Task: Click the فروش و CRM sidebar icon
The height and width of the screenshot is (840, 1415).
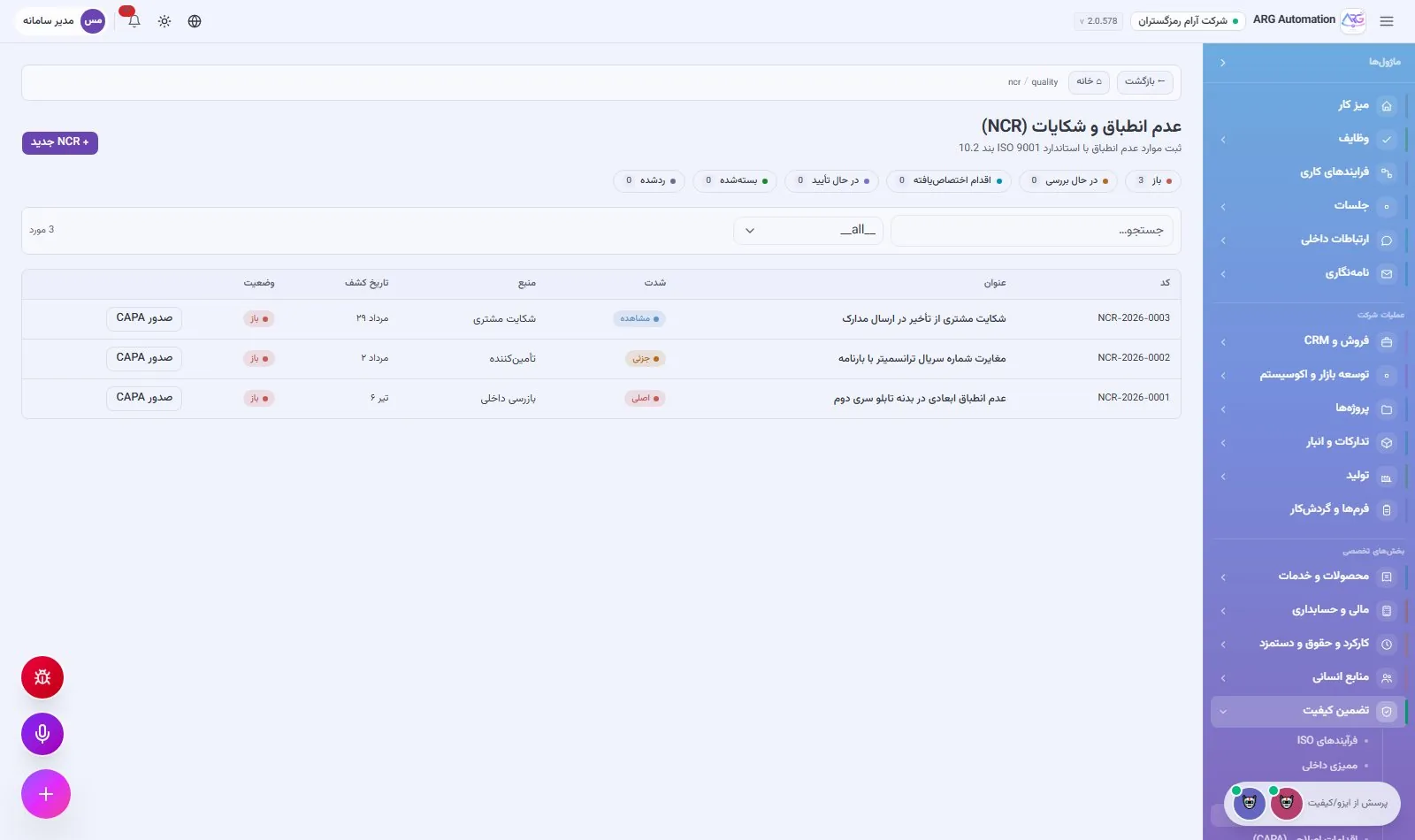Action: click(x=1387, y=341)
